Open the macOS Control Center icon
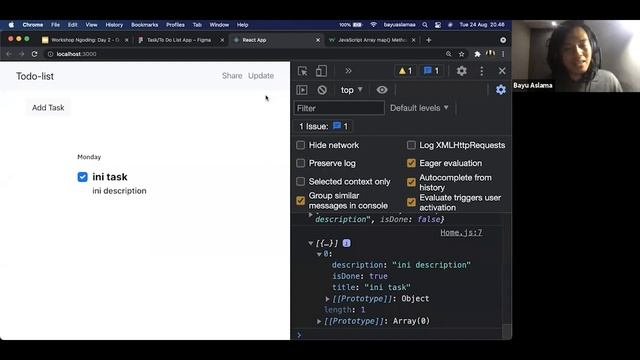Screen dimensions: 640x360 (x=438, y=25)
